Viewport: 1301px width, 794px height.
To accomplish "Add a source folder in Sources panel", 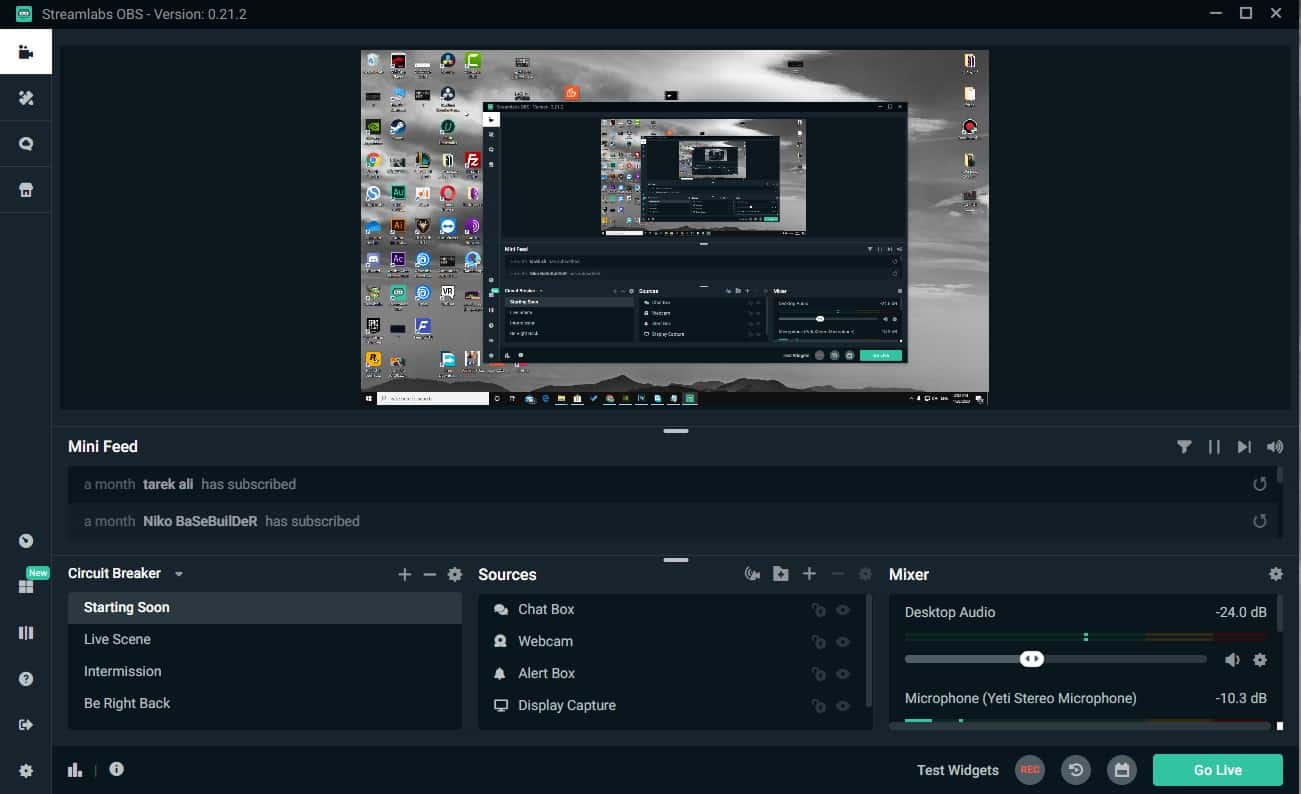I will pyautogui.click(x=781, y=574).
